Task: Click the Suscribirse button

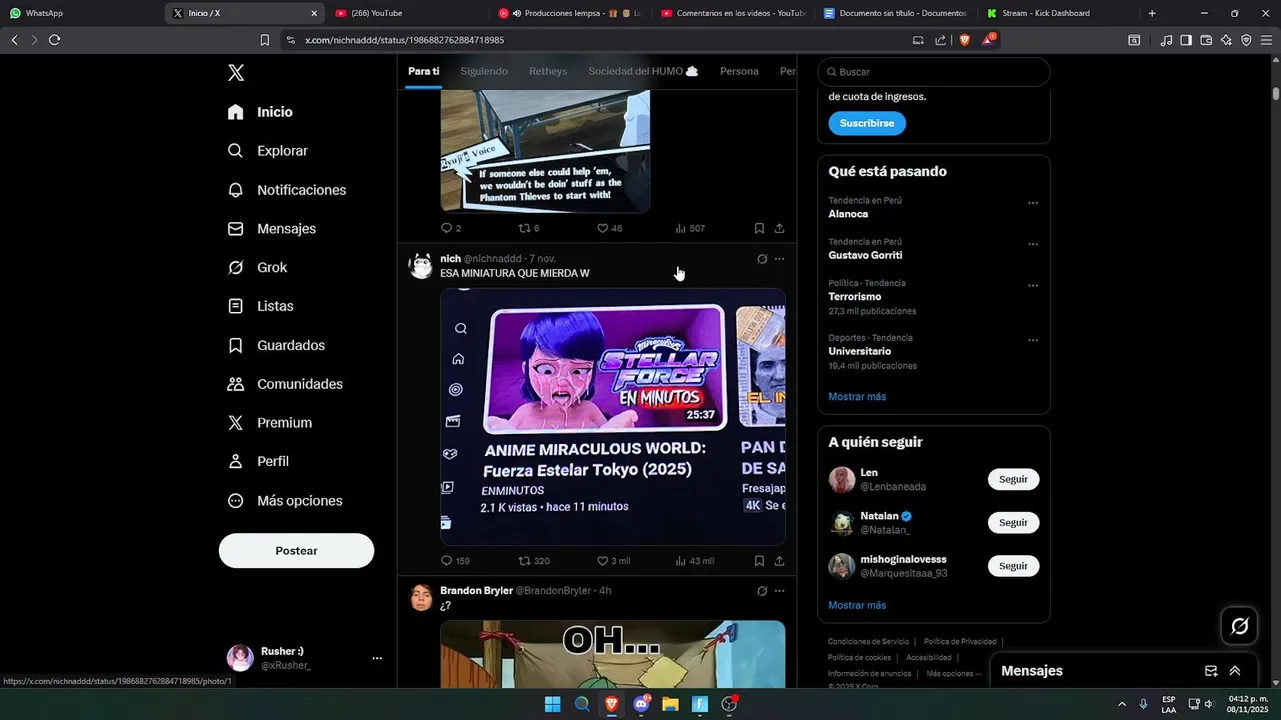Action: point(867,123)
